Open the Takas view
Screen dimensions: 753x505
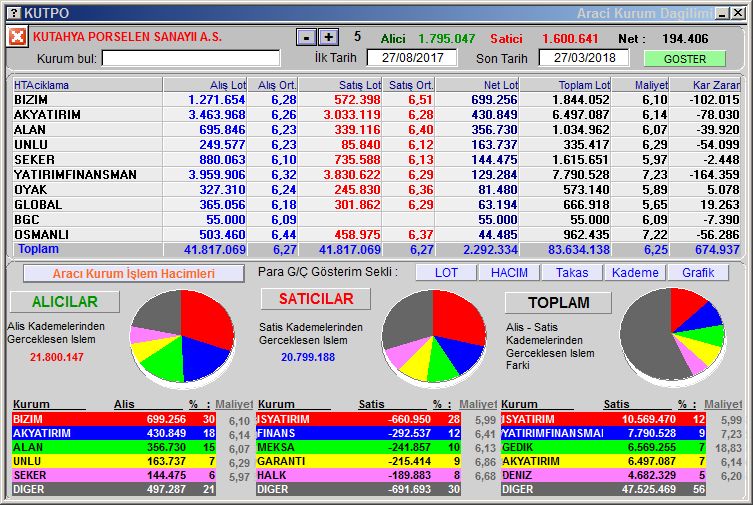(x=572, y=273)
